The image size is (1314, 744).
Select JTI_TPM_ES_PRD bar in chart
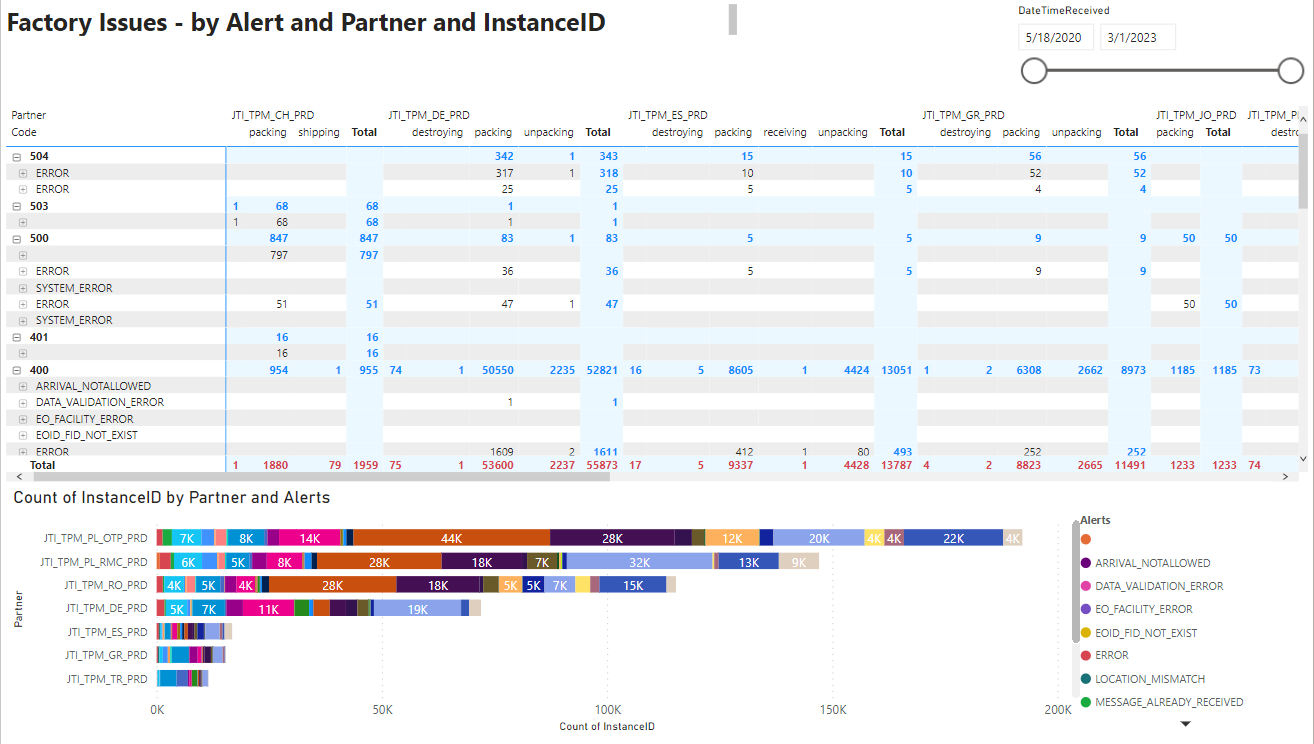click(194, 631)
